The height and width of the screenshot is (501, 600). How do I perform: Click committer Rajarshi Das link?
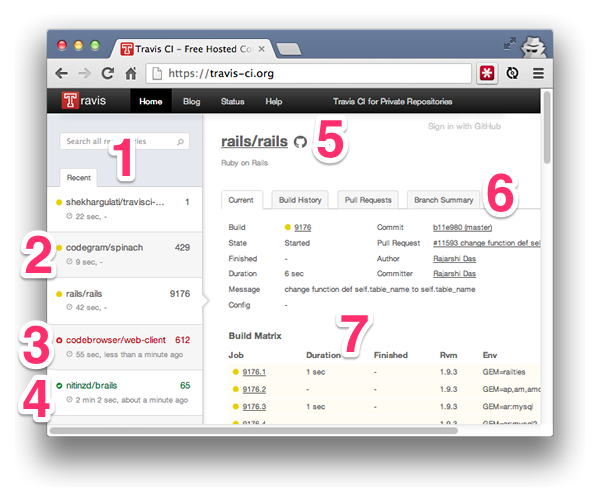455,274
